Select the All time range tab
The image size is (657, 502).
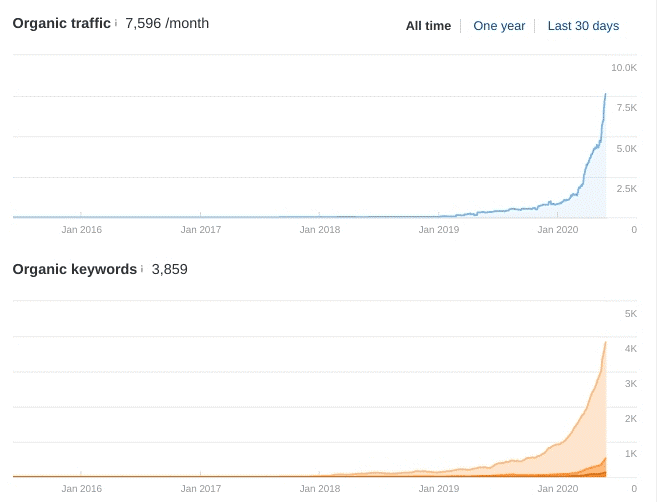428,26
